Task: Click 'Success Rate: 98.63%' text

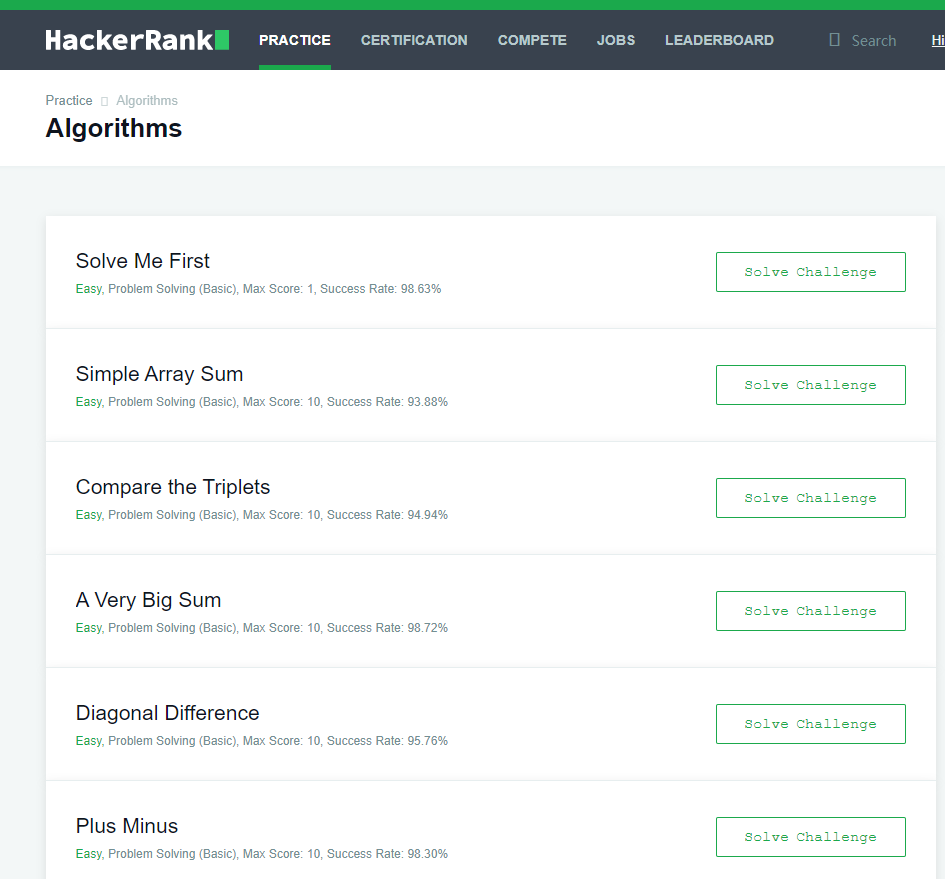Action: coord(380,289)
